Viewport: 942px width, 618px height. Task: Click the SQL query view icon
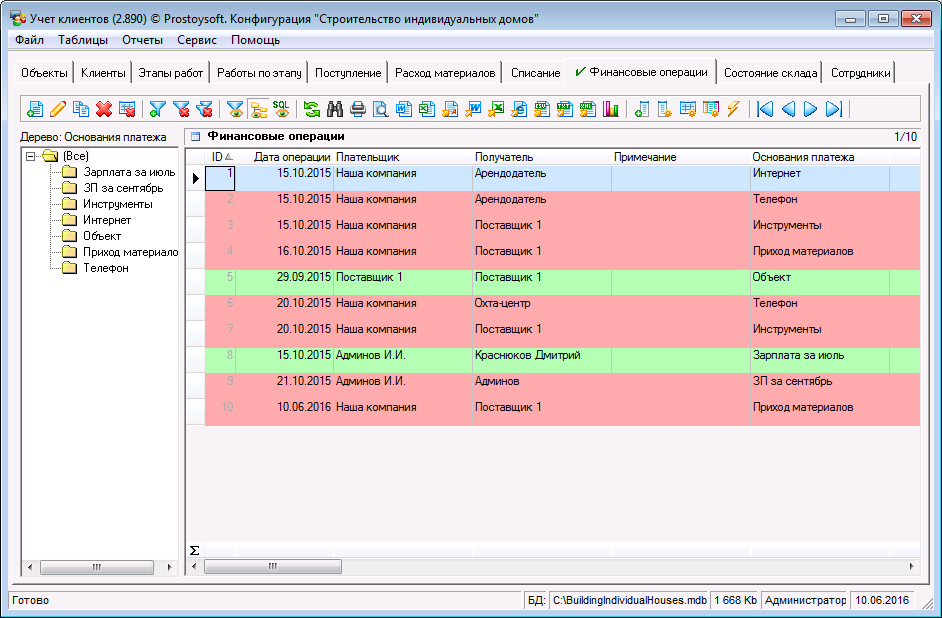click(281, 109)
